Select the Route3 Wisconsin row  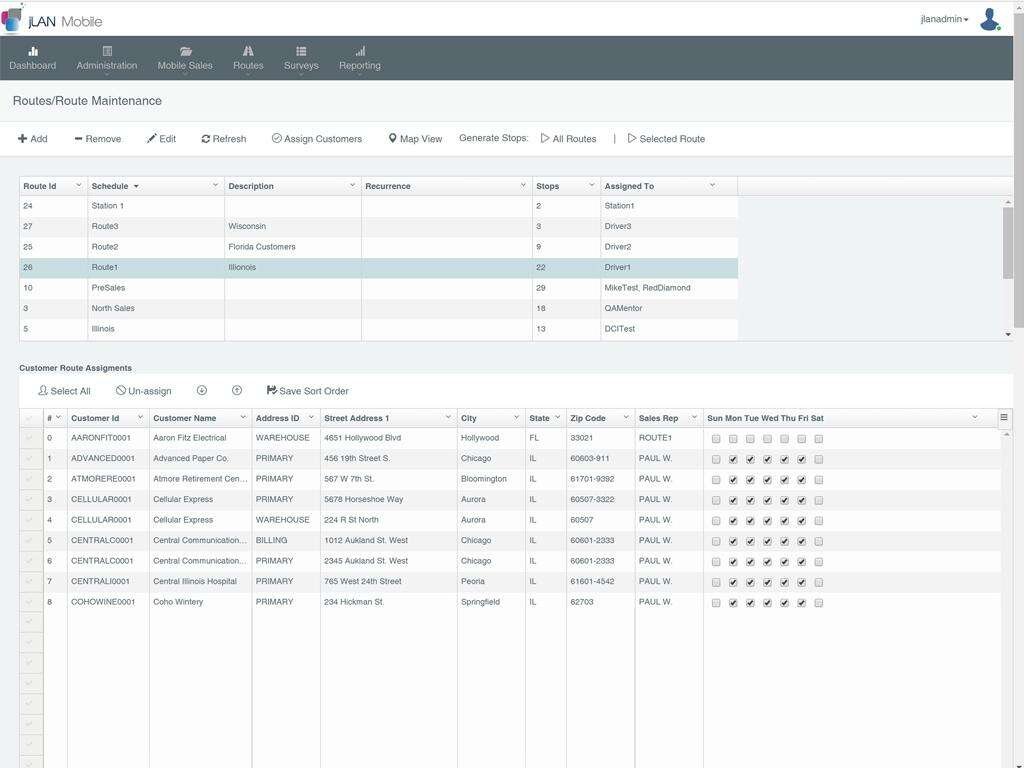coord(379,226)
